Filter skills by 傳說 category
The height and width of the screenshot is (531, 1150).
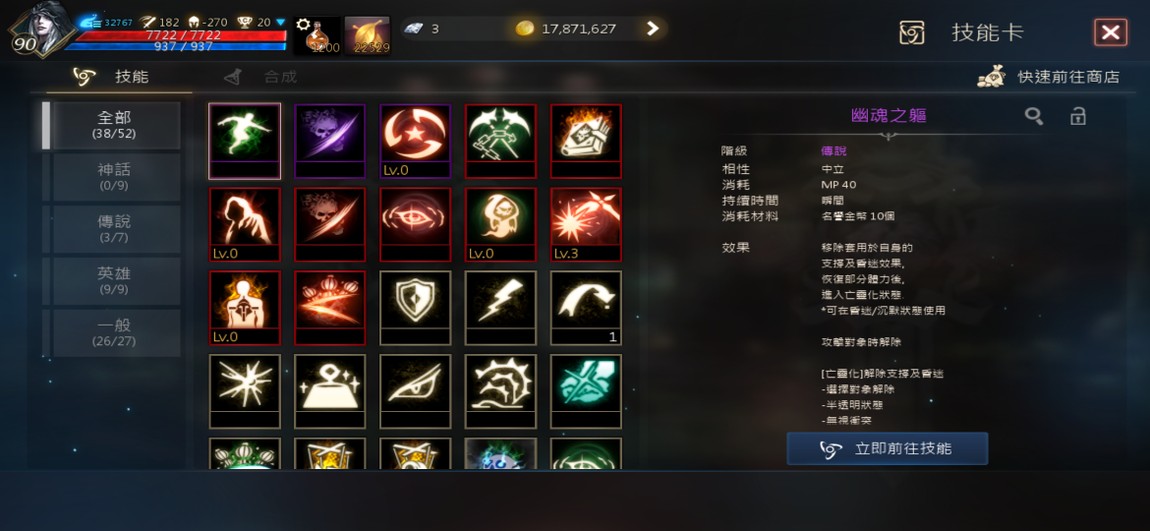point(114,229)
